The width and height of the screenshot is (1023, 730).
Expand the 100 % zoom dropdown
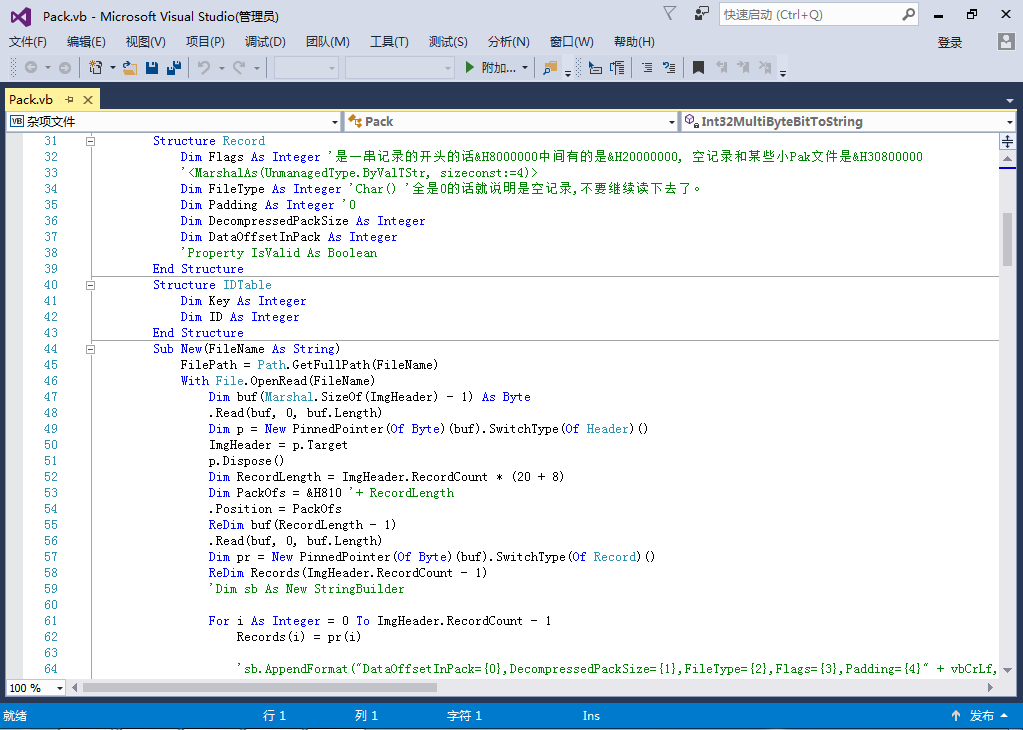(60, 688)
